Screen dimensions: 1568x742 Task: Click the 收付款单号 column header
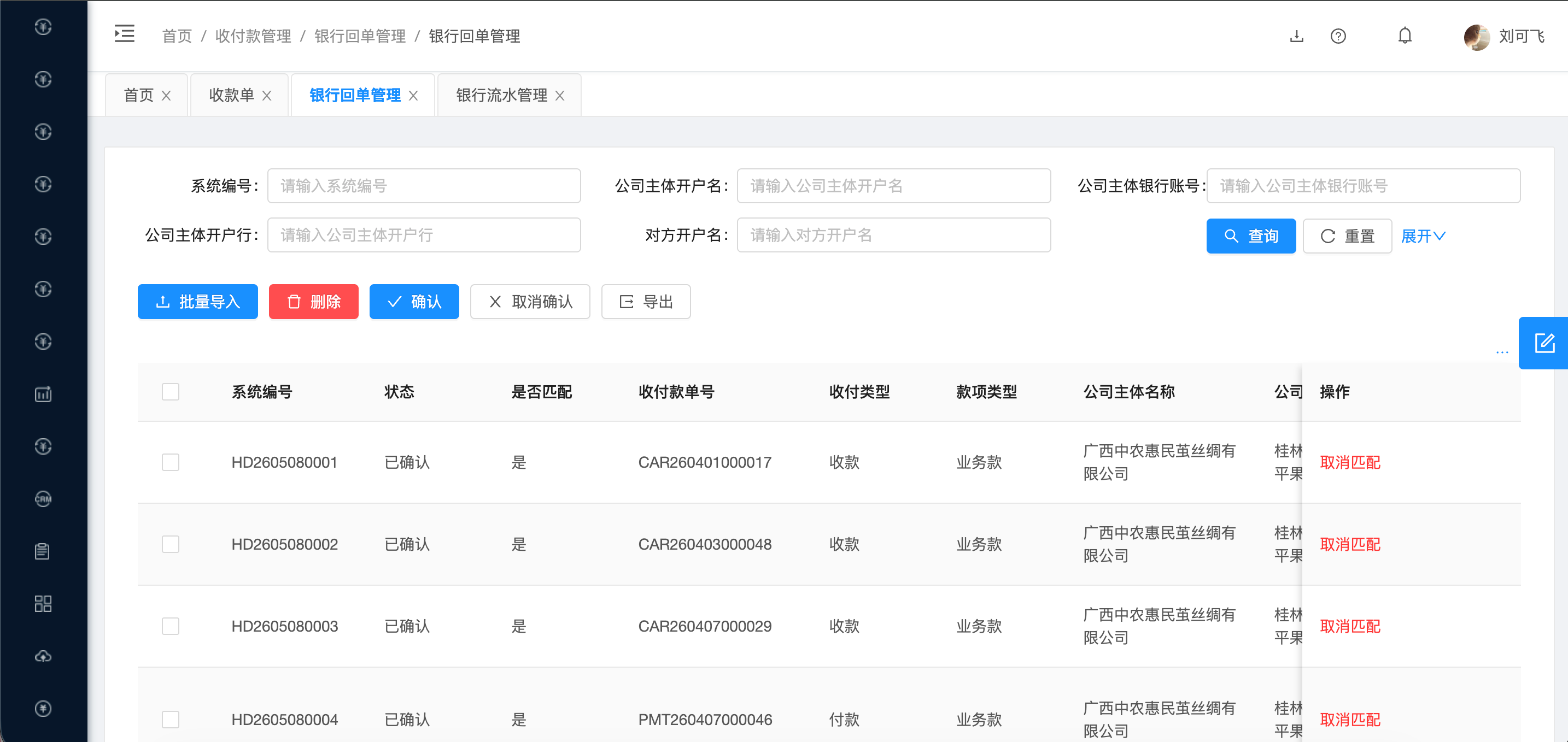[676, 392]
